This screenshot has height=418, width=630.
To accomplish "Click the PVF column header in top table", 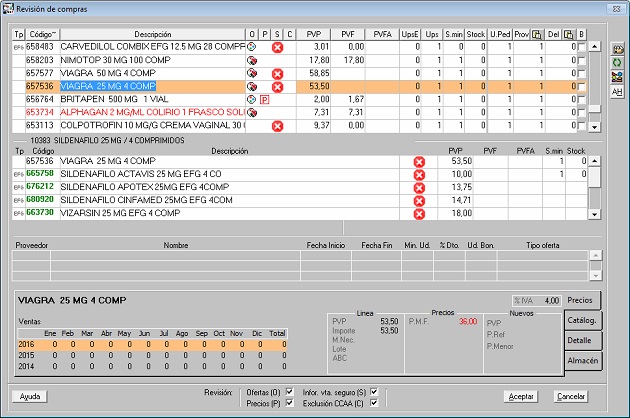I will (x=348, y=35).
